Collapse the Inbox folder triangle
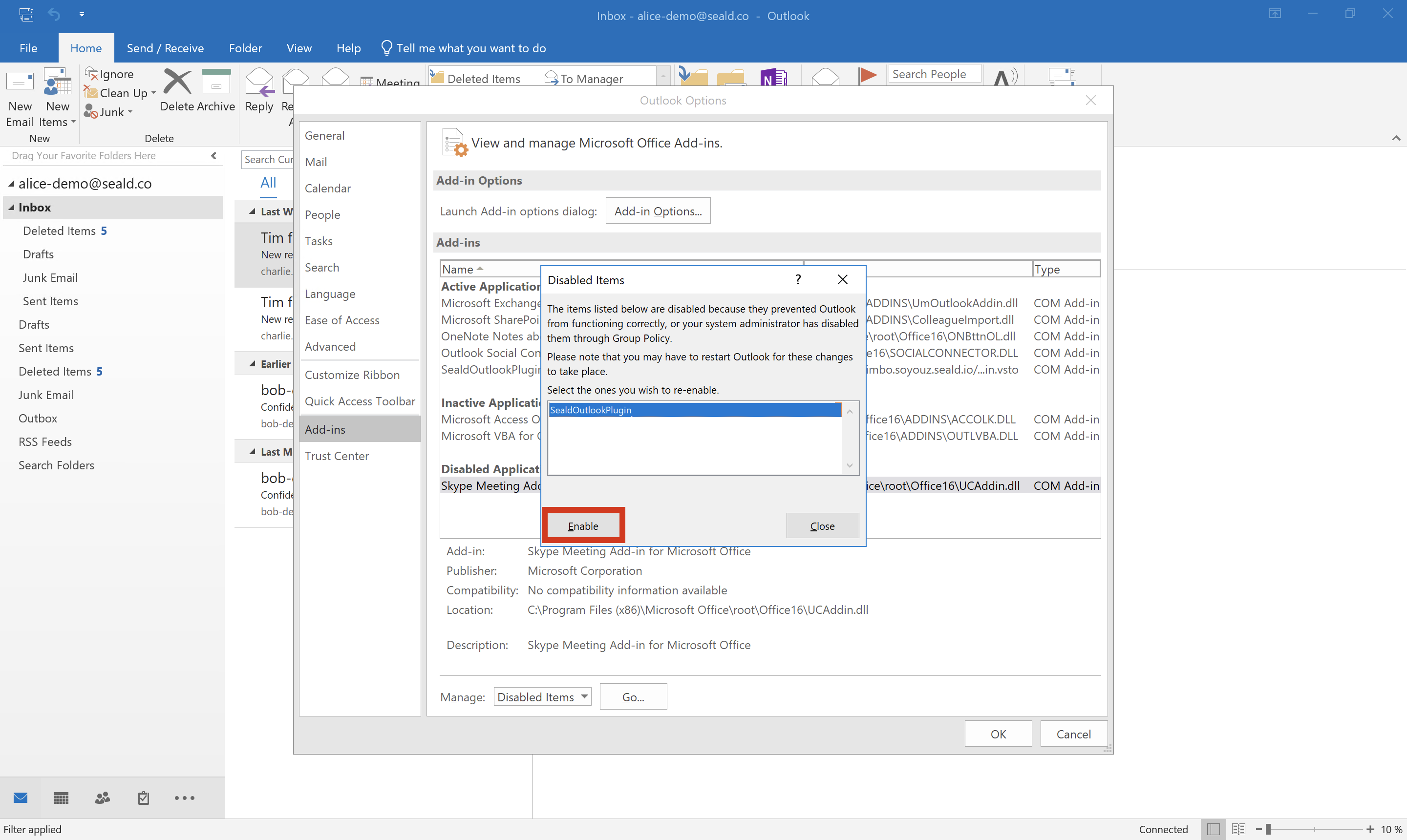 (x=11, y=207)
